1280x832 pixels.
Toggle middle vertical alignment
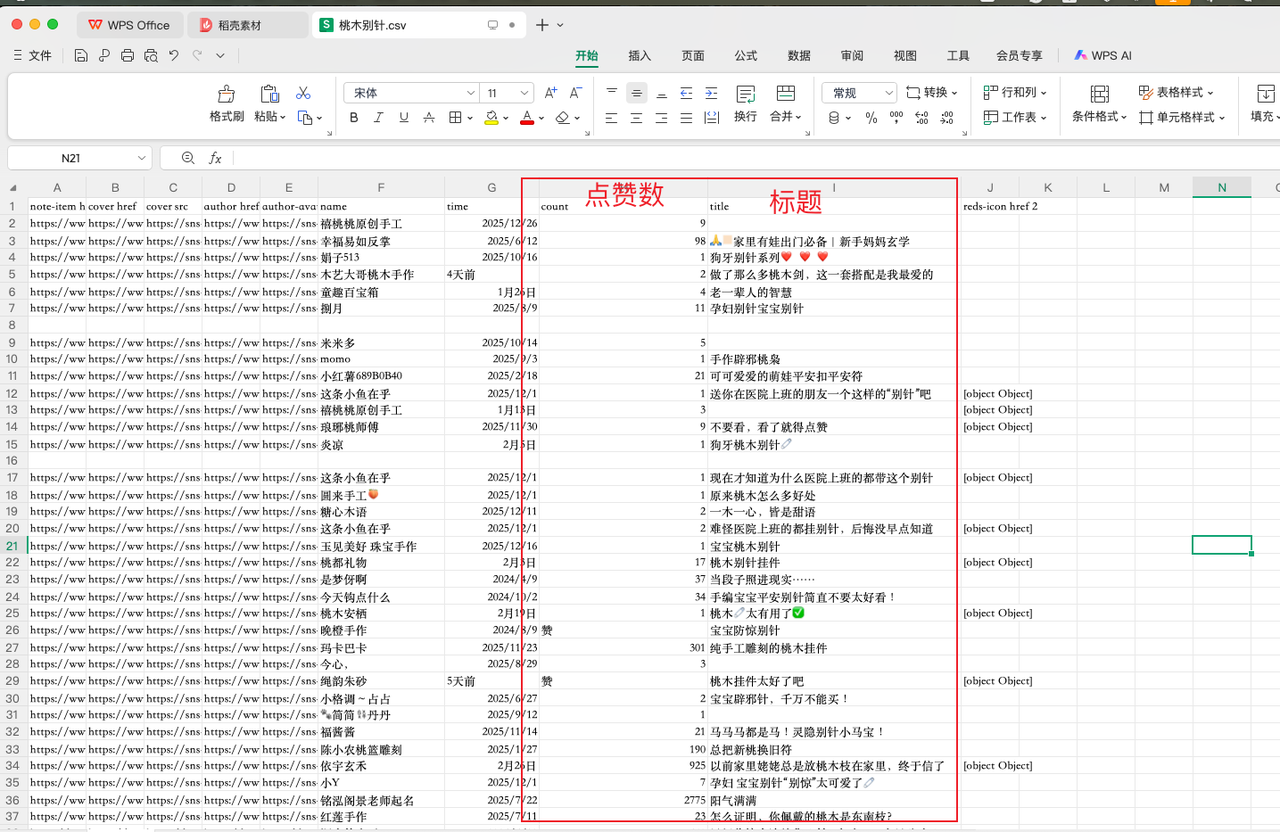coord(637,93)
